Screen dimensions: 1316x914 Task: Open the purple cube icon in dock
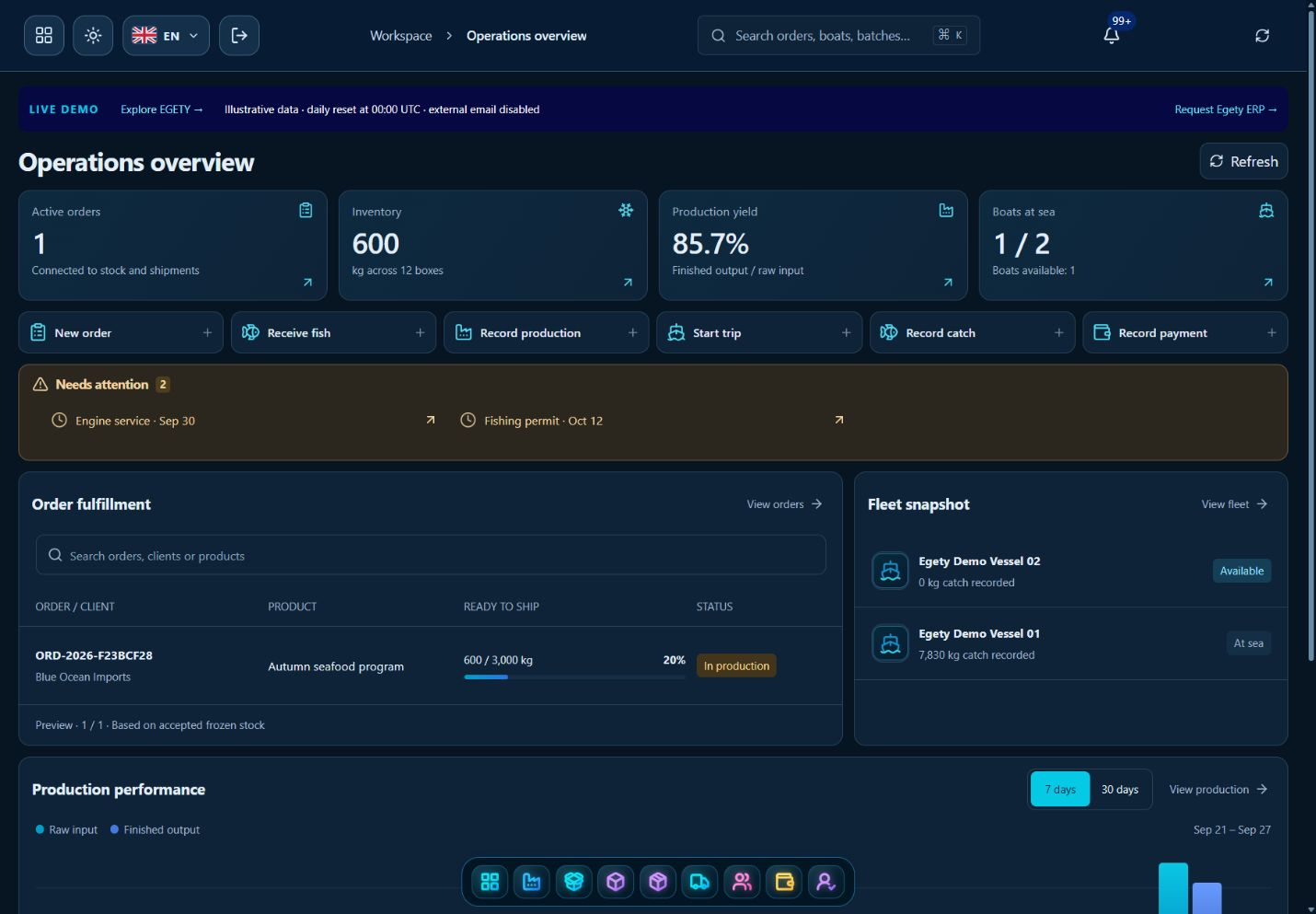click(616, 882)
